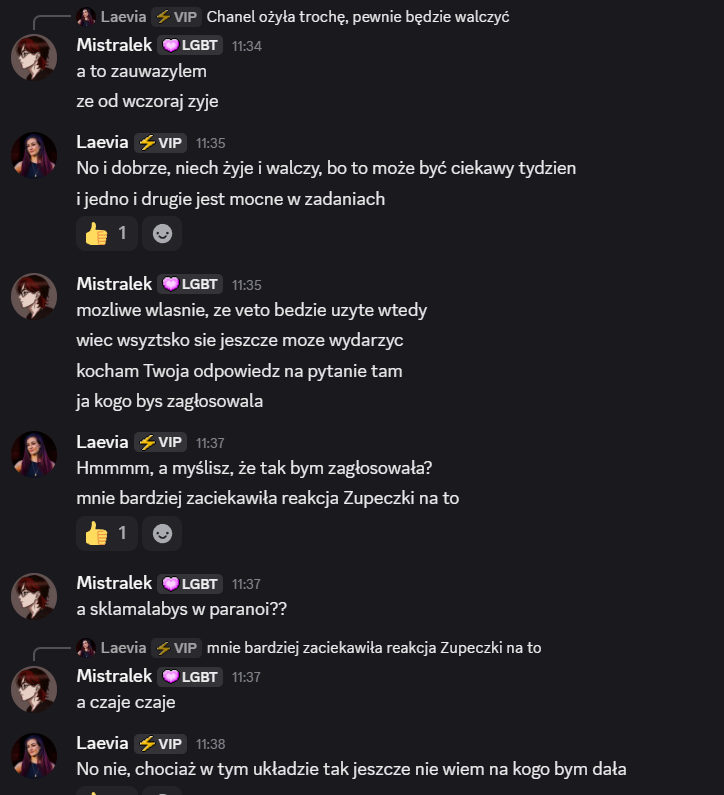
Task: Open add-reaction smiley under 'mocne w zadaniach' message
Action: [162, 233]
